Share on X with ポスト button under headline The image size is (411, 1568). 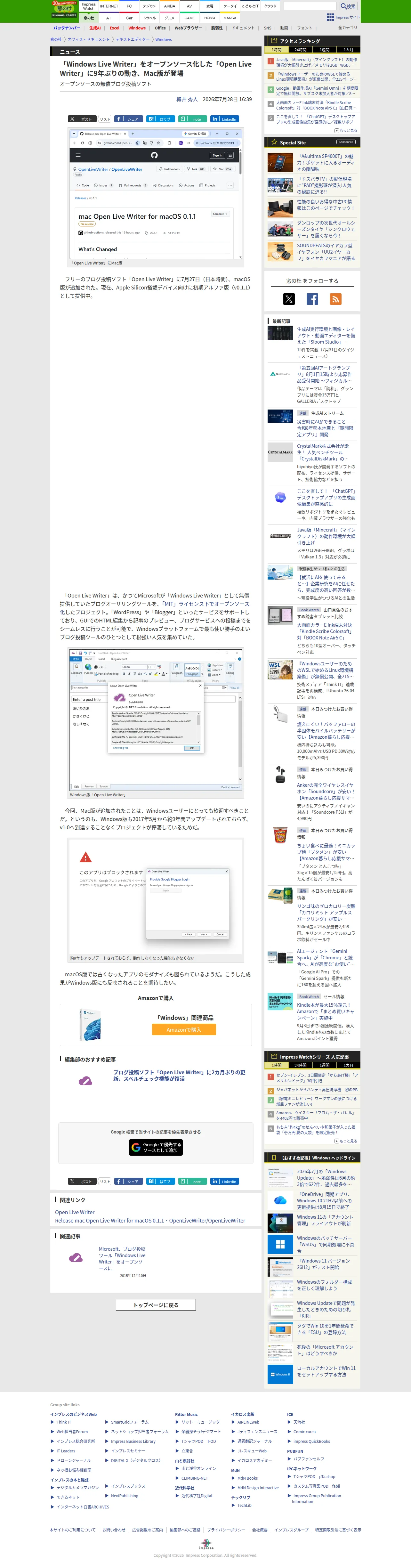tap(82, 119)
